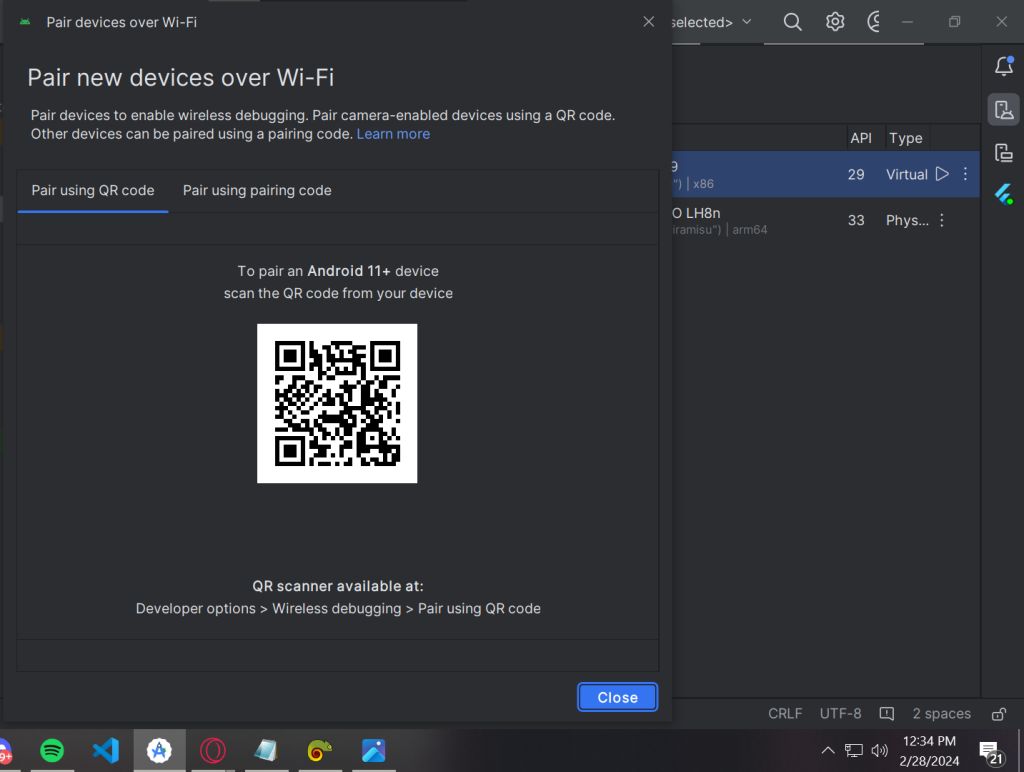Screen dimensions: 1024x772
Task: Open more actions for the API 29 virtual device
Action: tap(965, 174)
